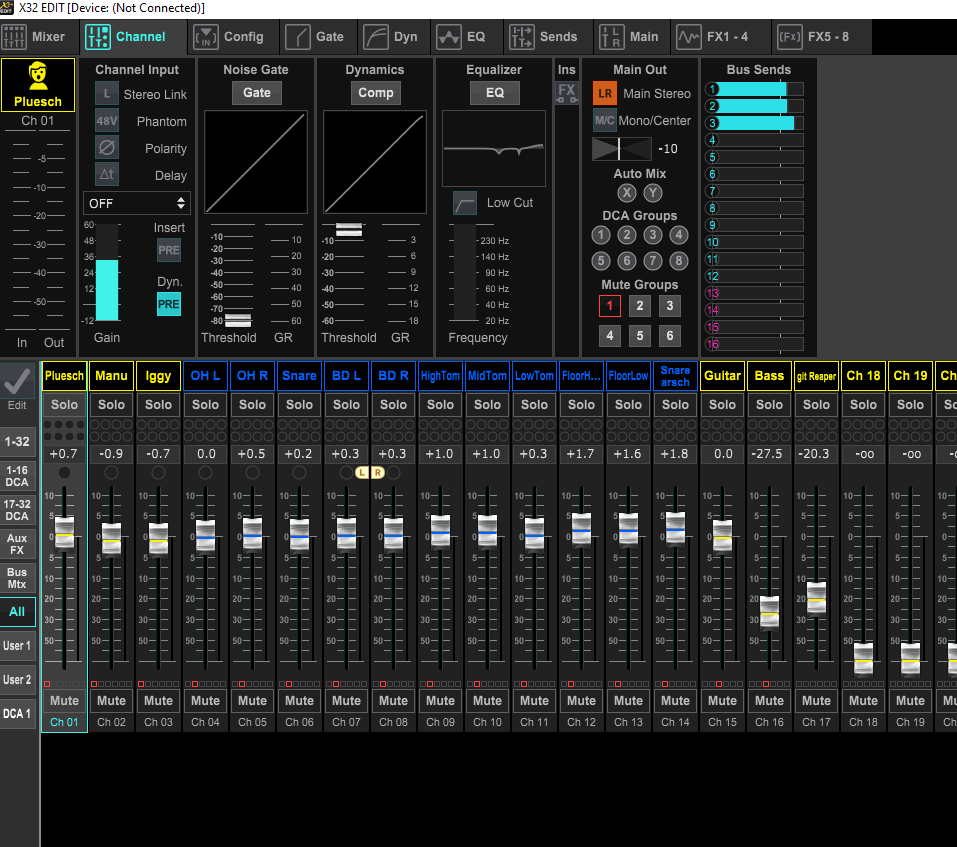Enable the Low Cut filter icon

[x=465, y=203]
